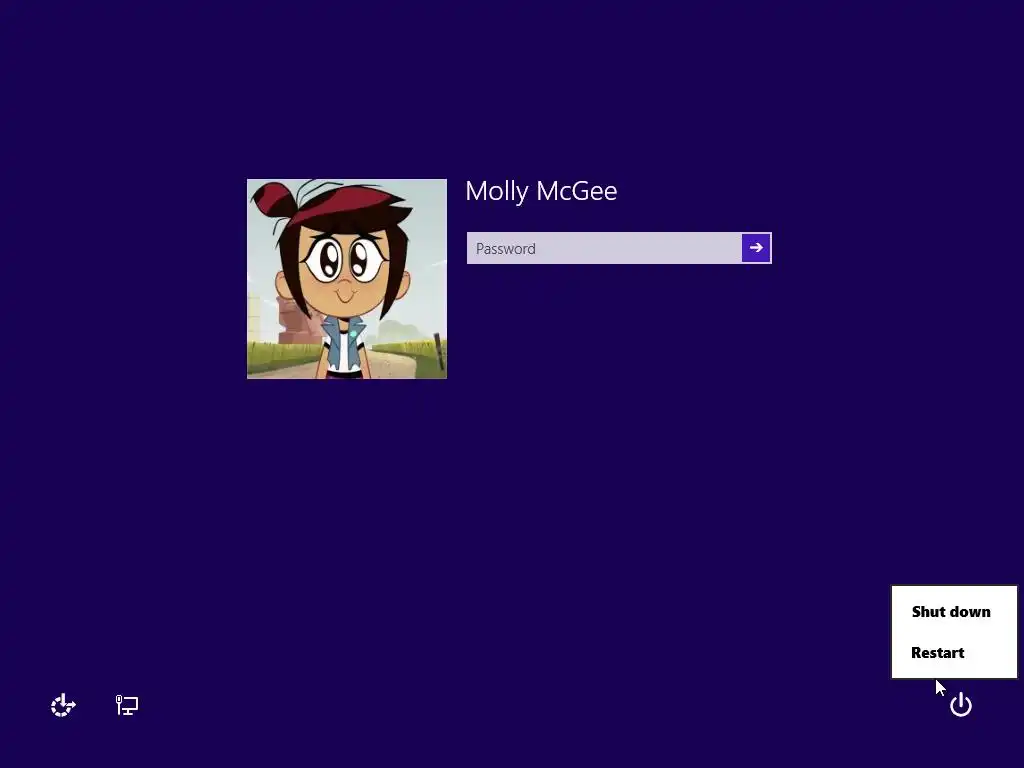Select Shut down from power menu
The image size is (1024, 768).
point(951,612)
